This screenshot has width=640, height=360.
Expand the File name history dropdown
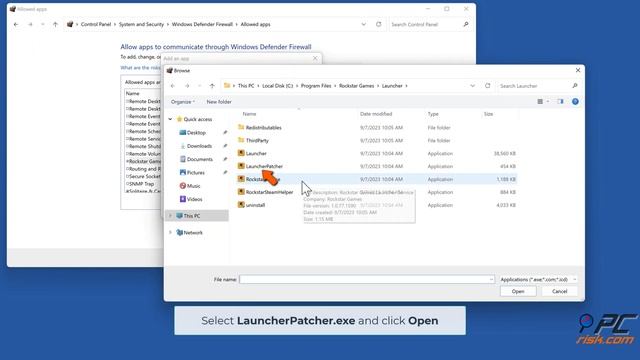[491, 280]
